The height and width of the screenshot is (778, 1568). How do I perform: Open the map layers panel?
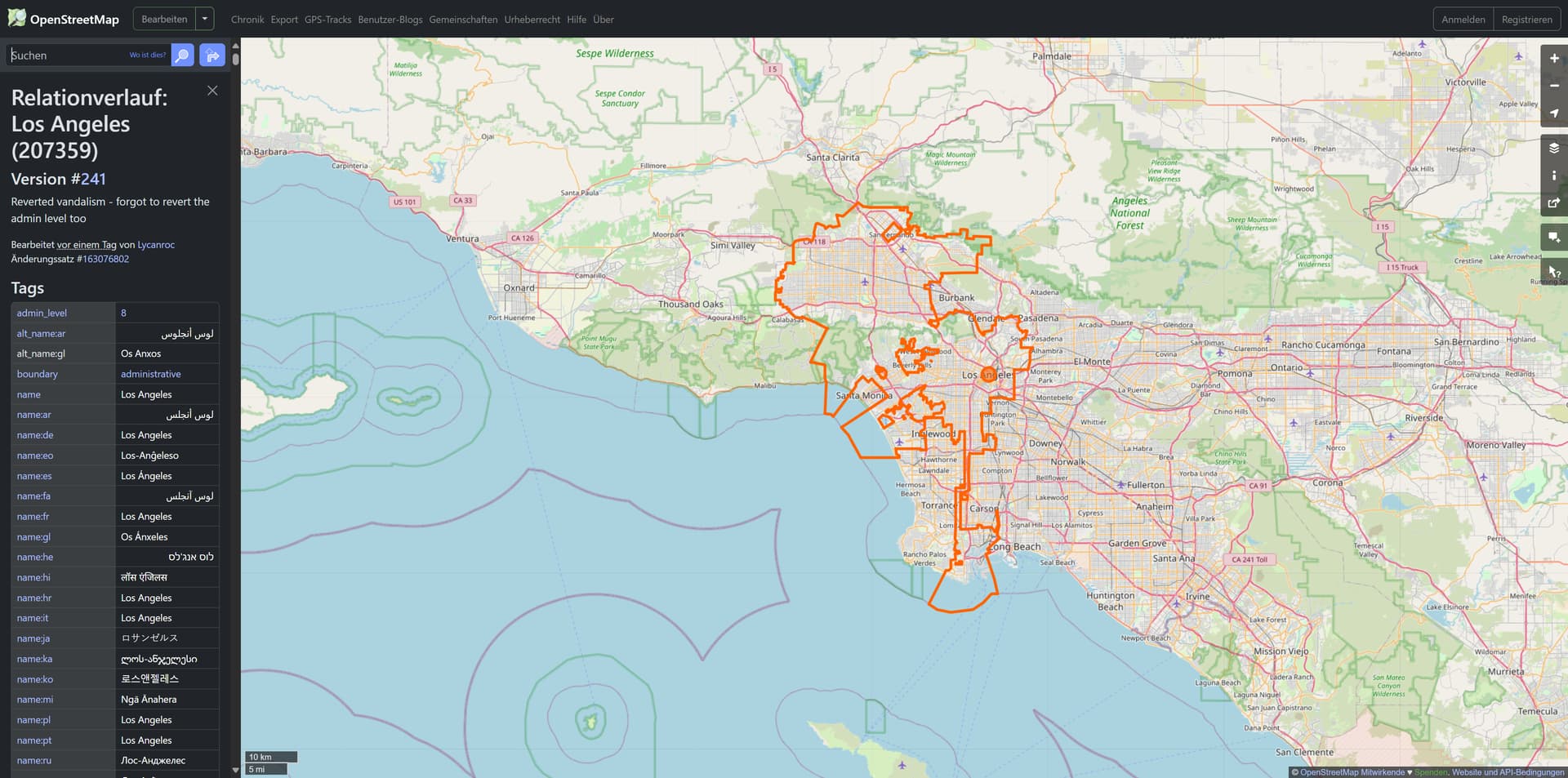coord(1554,148)
